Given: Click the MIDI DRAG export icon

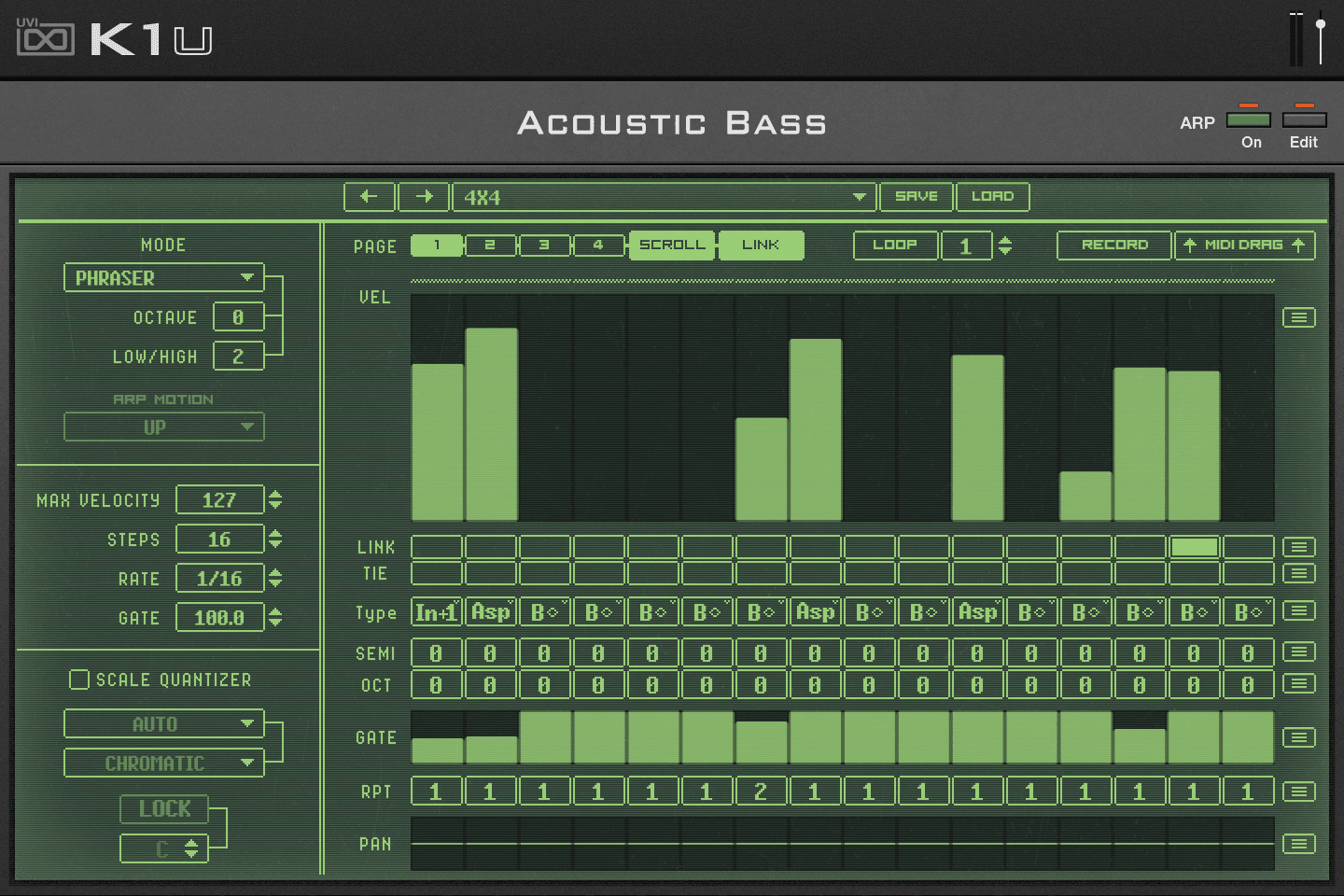Looking at the screenshot, I should tap(1245, 245).
